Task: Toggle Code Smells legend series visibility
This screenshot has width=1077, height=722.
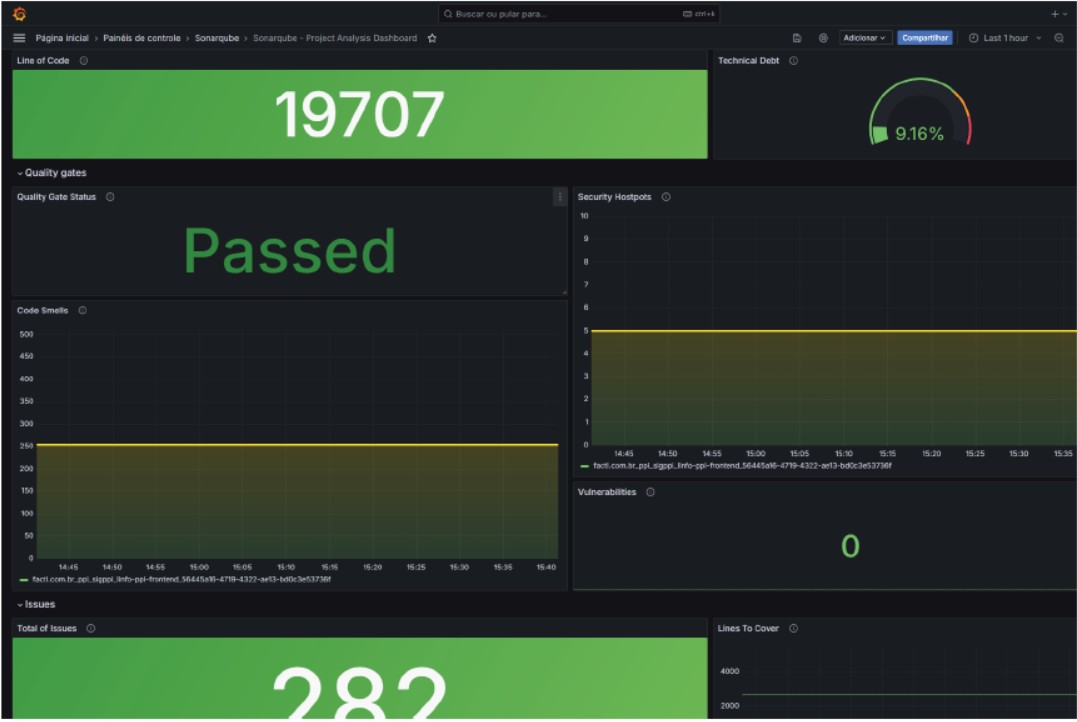Action: [180, 579]
